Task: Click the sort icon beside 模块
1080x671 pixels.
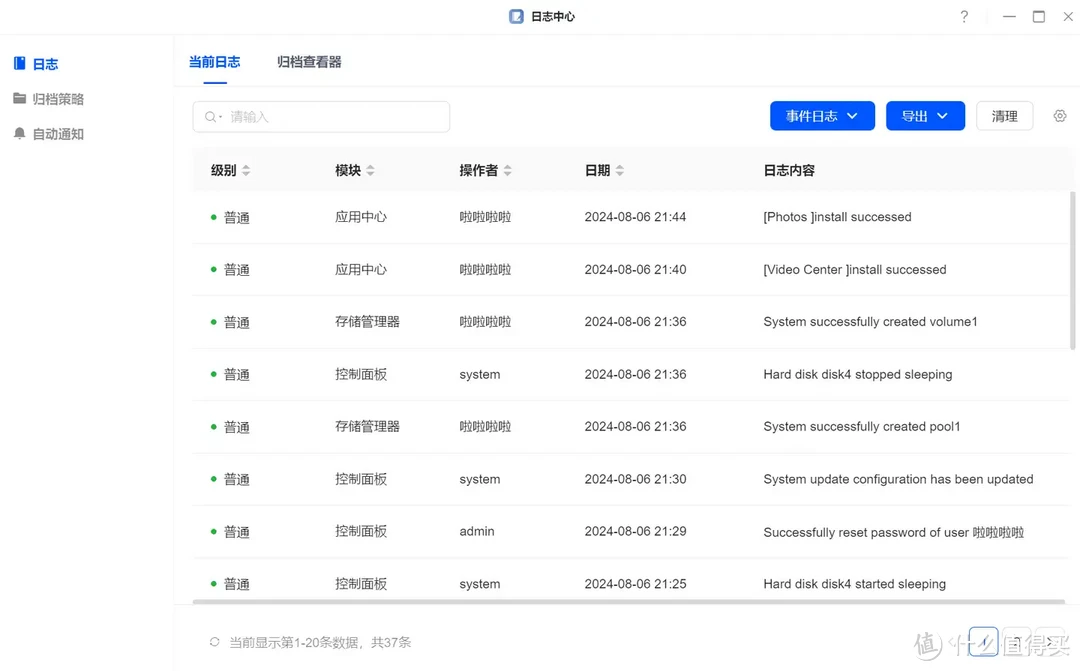Action: tap(372, 170)
